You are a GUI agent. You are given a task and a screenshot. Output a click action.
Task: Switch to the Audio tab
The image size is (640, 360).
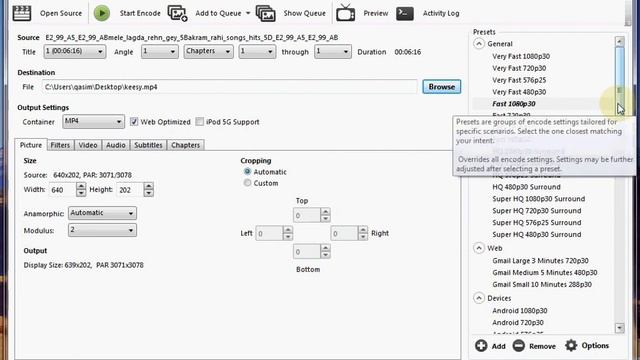[x=116, y=145]
